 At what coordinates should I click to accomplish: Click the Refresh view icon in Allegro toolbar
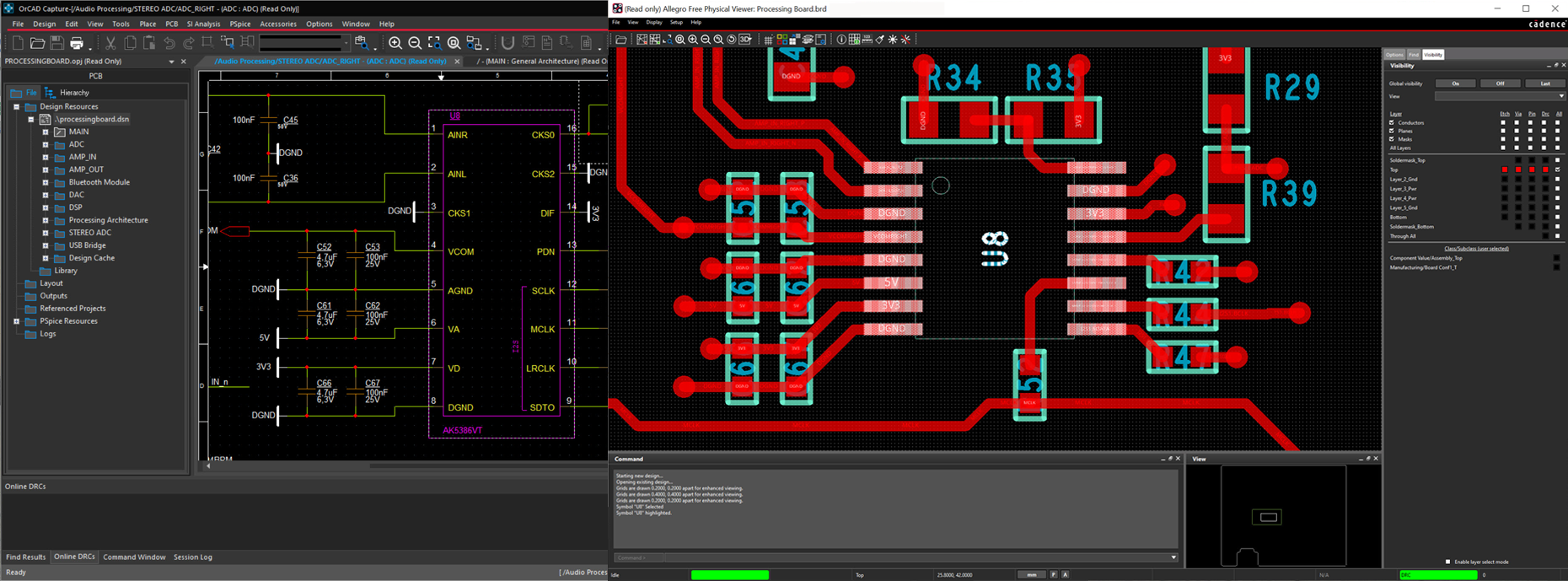(731, 40)
